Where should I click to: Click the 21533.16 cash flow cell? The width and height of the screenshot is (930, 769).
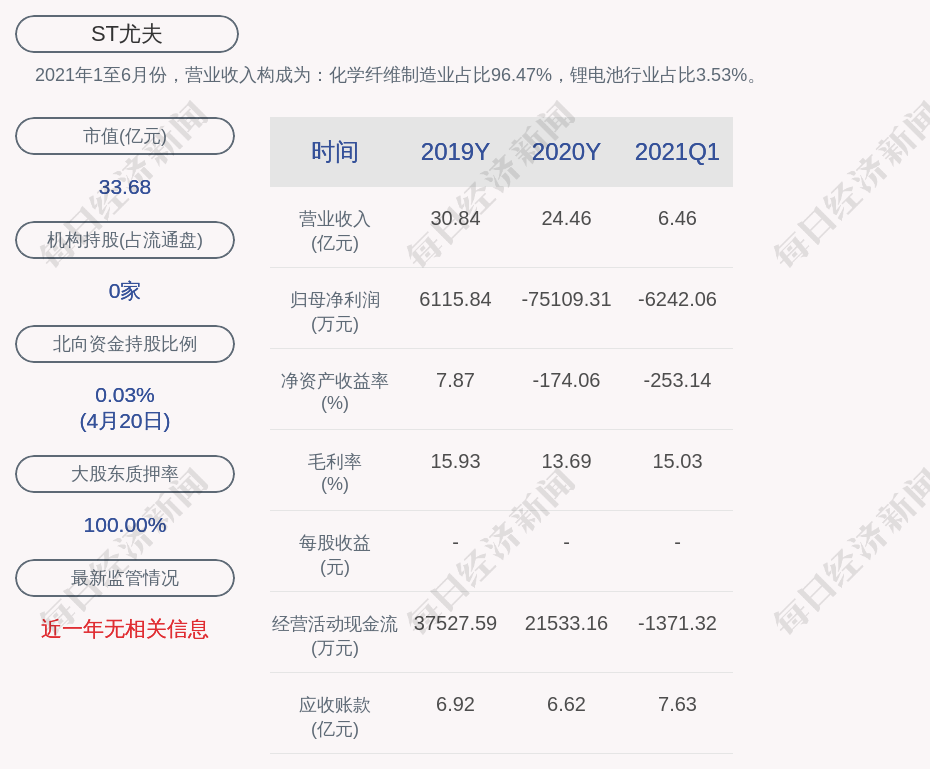(566, 623)
